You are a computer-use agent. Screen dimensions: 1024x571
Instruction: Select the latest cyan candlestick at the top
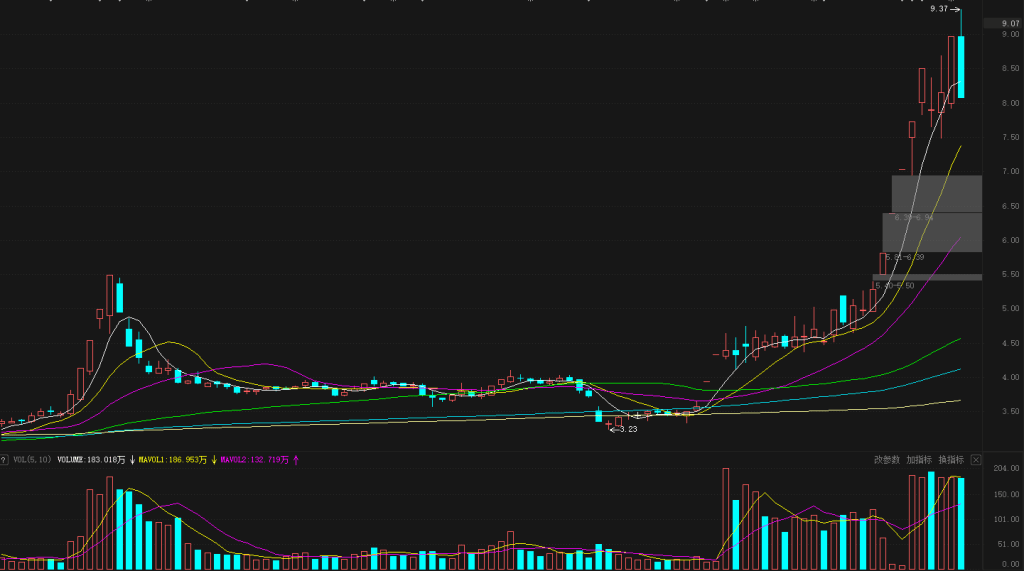click(961, 66)
